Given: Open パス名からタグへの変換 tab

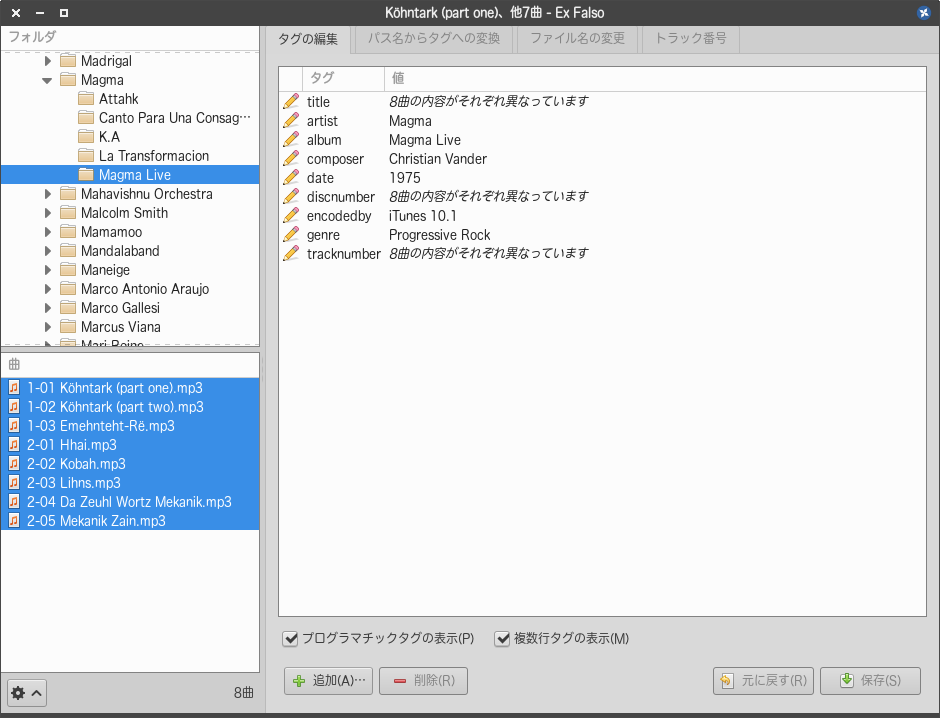Looking at the screenshot, I should coord(433,39).
